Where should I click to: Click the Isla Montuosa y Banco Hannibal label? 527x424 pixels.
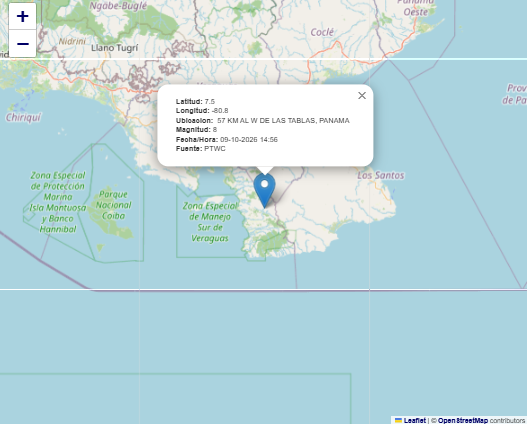click(58, 202)
